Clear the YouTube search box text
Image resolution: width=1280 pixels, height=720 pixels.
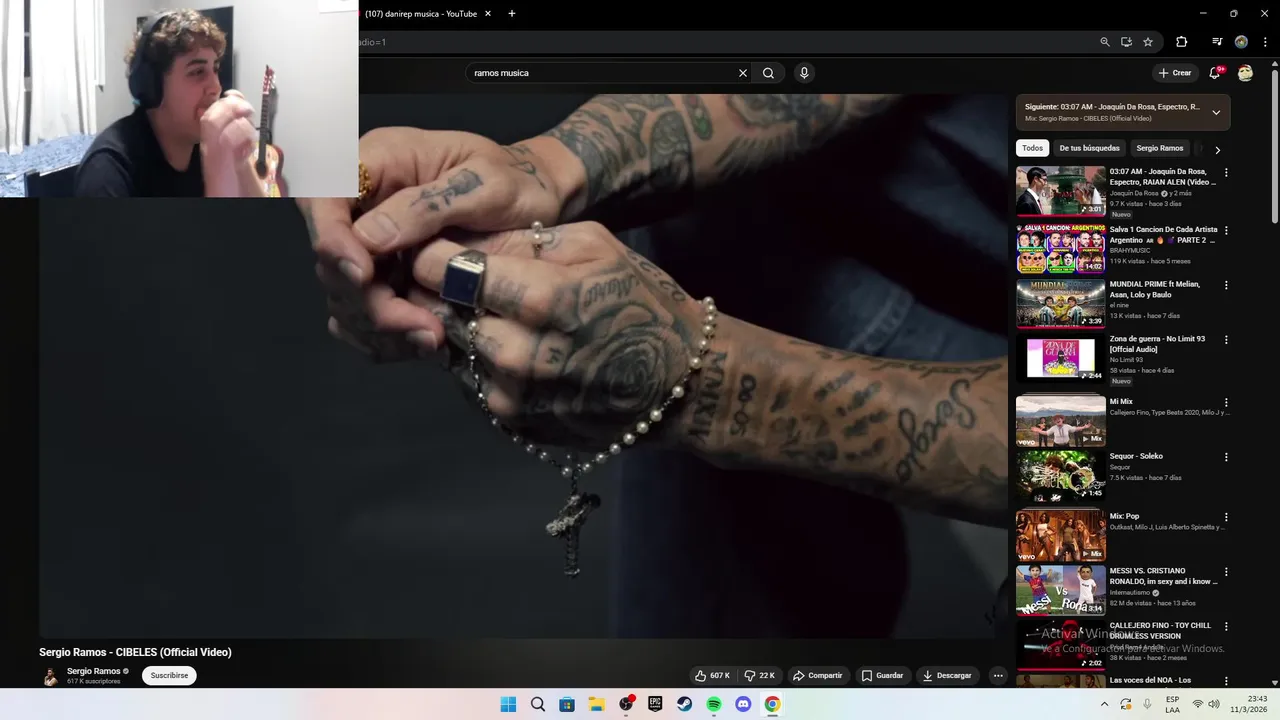(743, 73)
